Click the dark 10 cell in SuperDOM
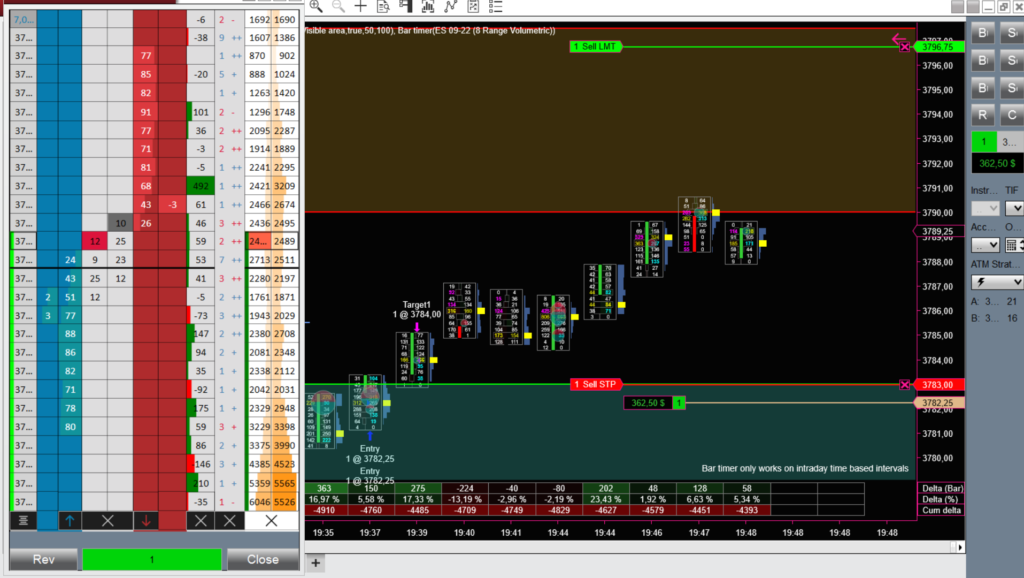Screen dimensions: 1024x578 point(120,223)
